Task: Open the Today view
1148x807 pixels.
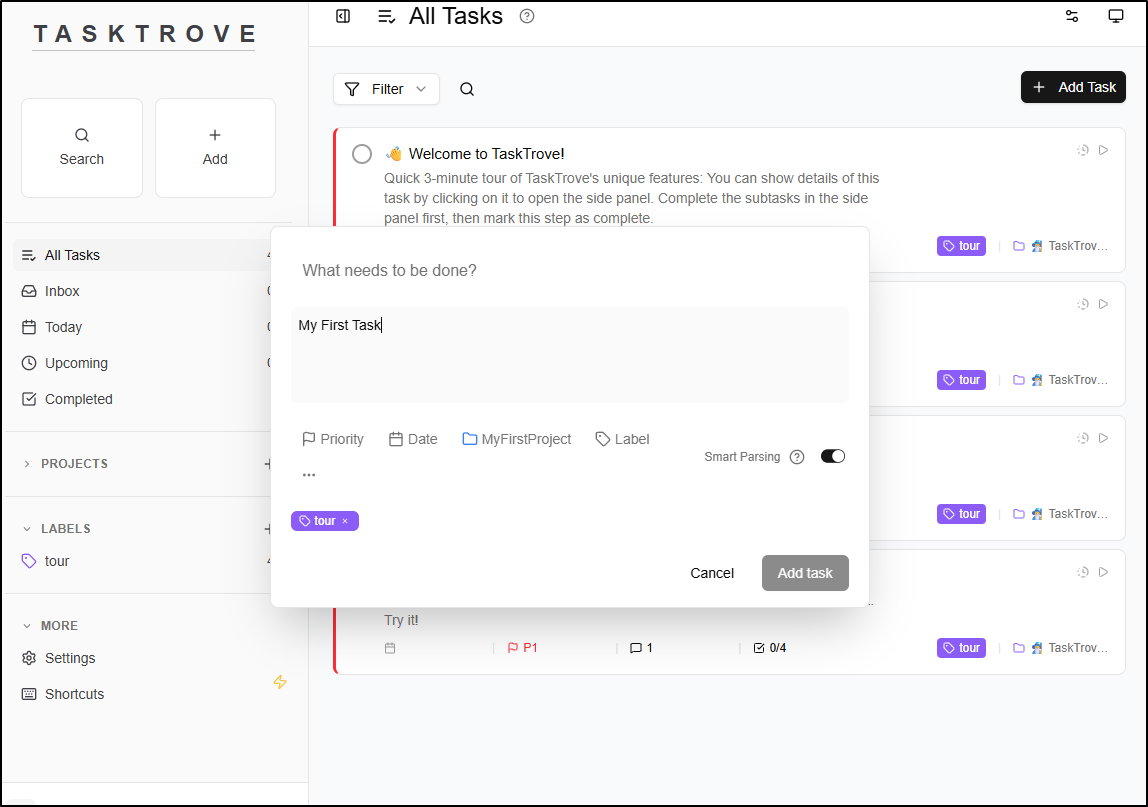Action: point(143,327)
